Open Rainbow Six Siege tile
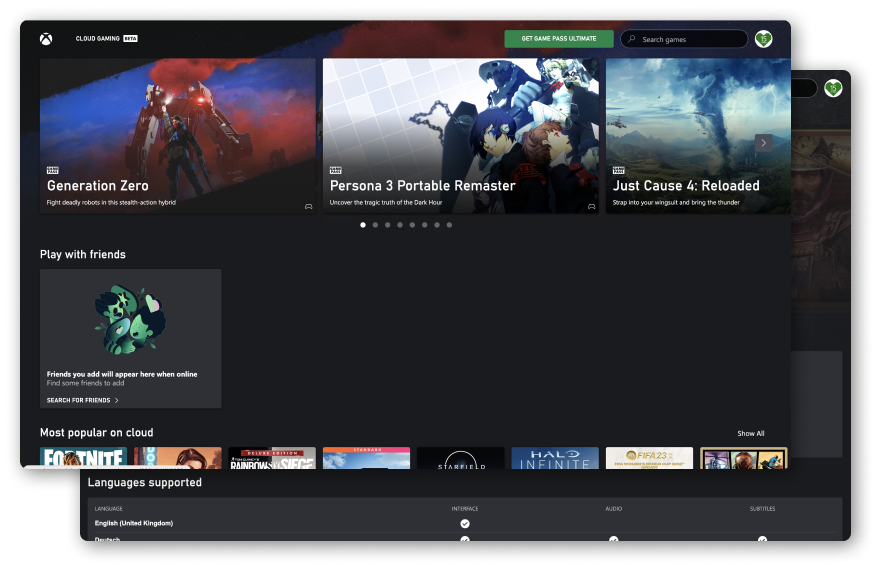Viewport: 875px width, 565px height. (272, 458)
